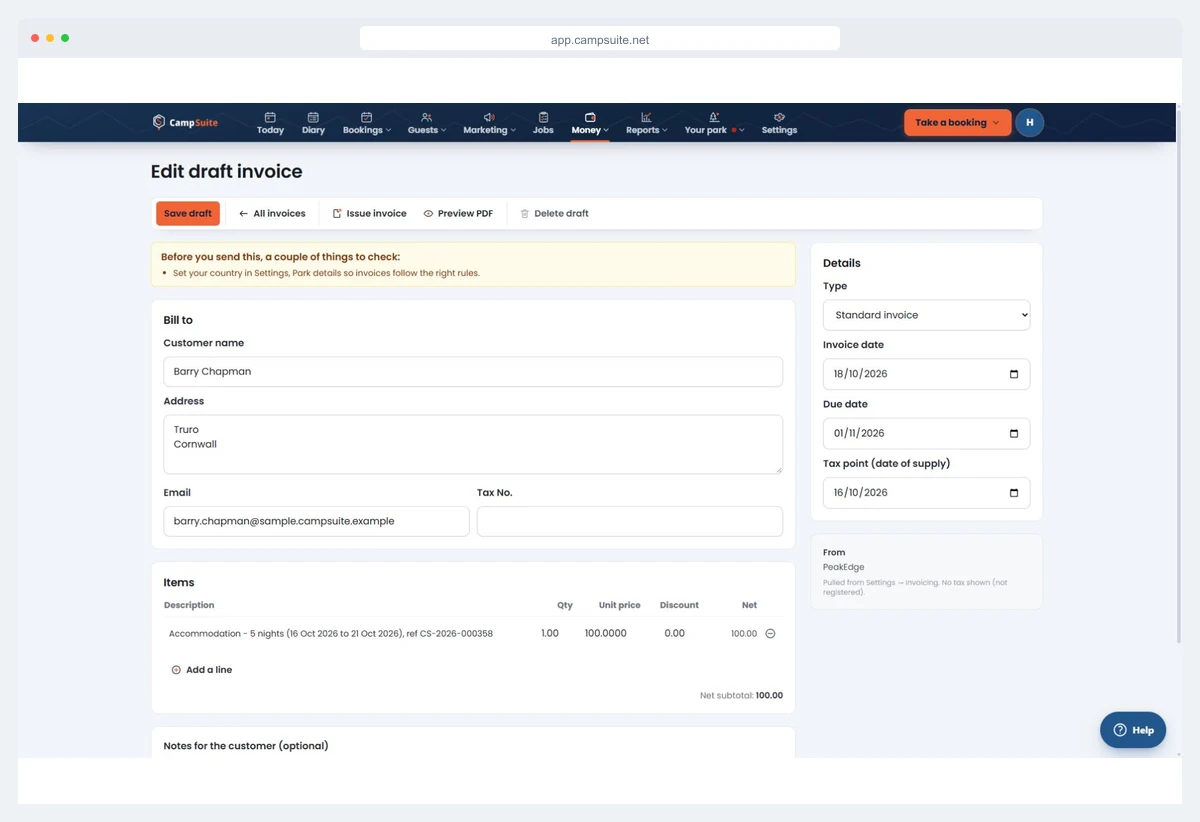Expand the Guests menu
Screen dimensions: 1200x822
click(x=427, y=123)
